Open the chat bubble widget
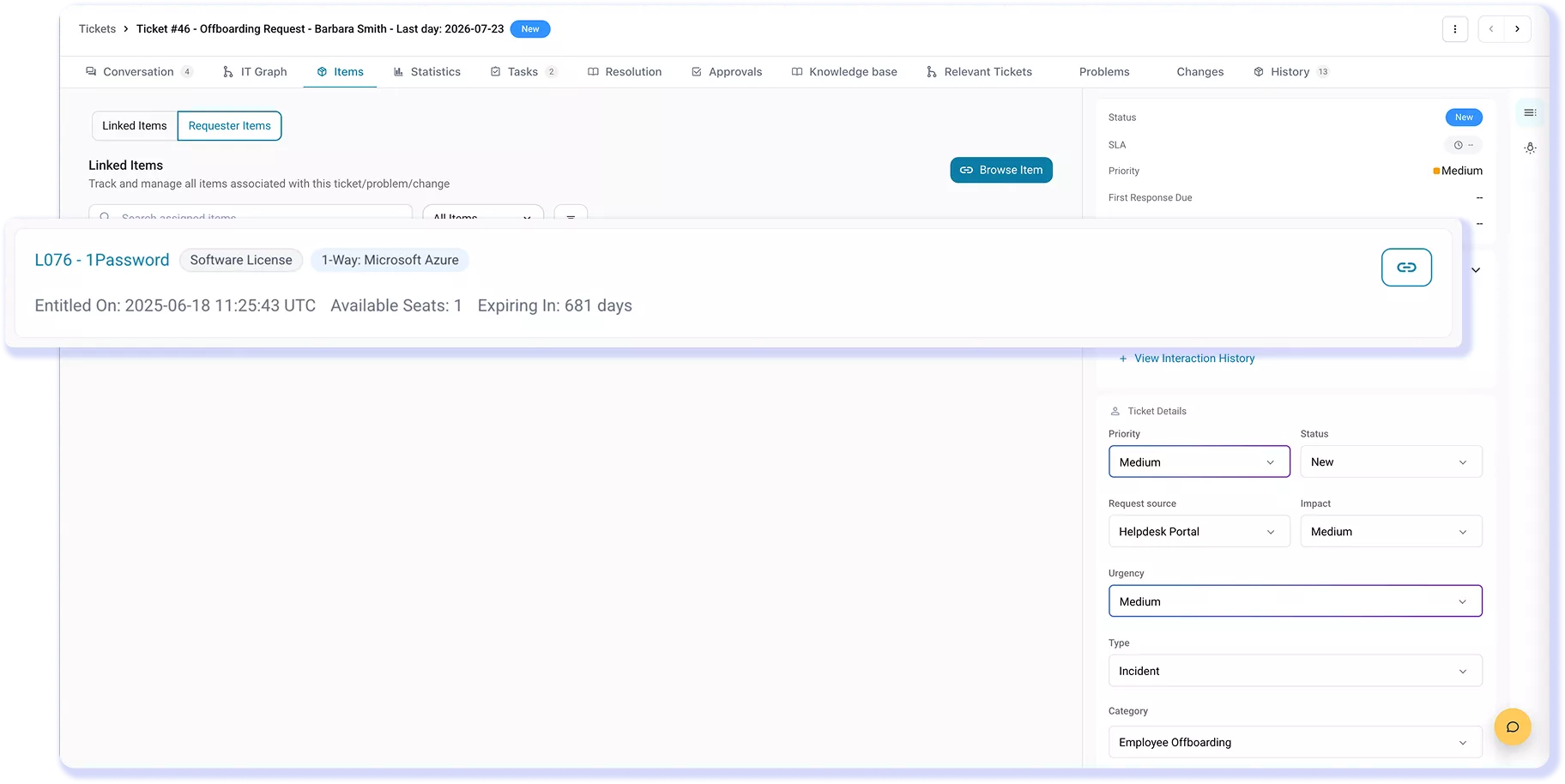Image resolution: width=1565 pixels, height=784 pixels. pos(1513,727)
